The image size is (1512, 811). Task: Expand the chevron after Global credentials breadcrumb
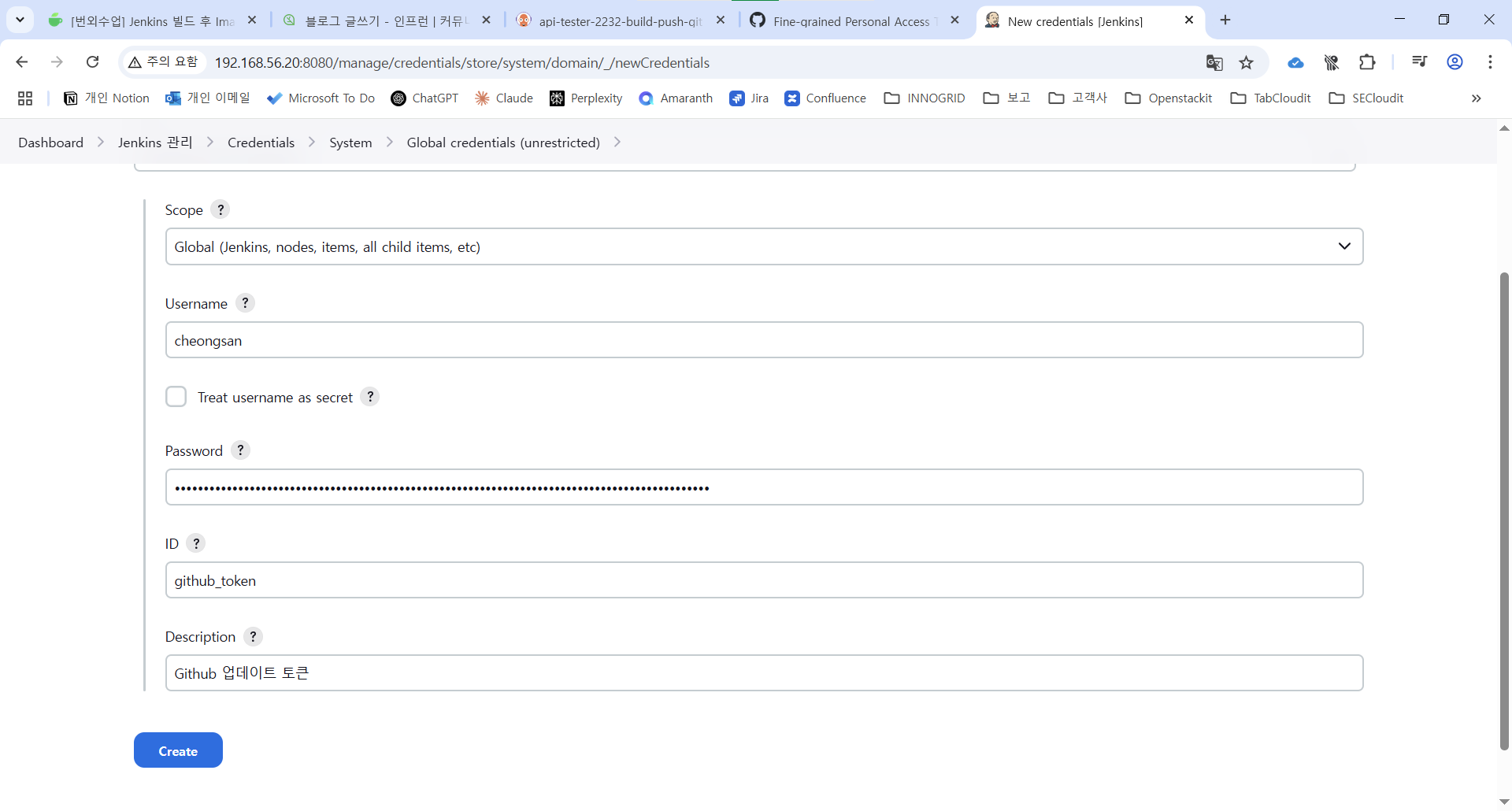tap(617, 142)
